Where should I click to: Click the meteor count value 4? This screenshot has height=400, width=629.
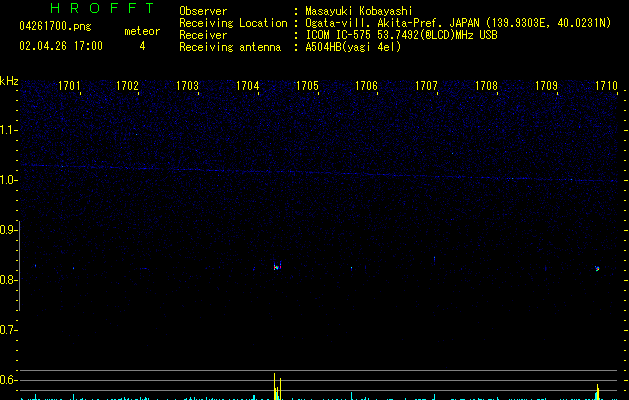tap(142, 46)
